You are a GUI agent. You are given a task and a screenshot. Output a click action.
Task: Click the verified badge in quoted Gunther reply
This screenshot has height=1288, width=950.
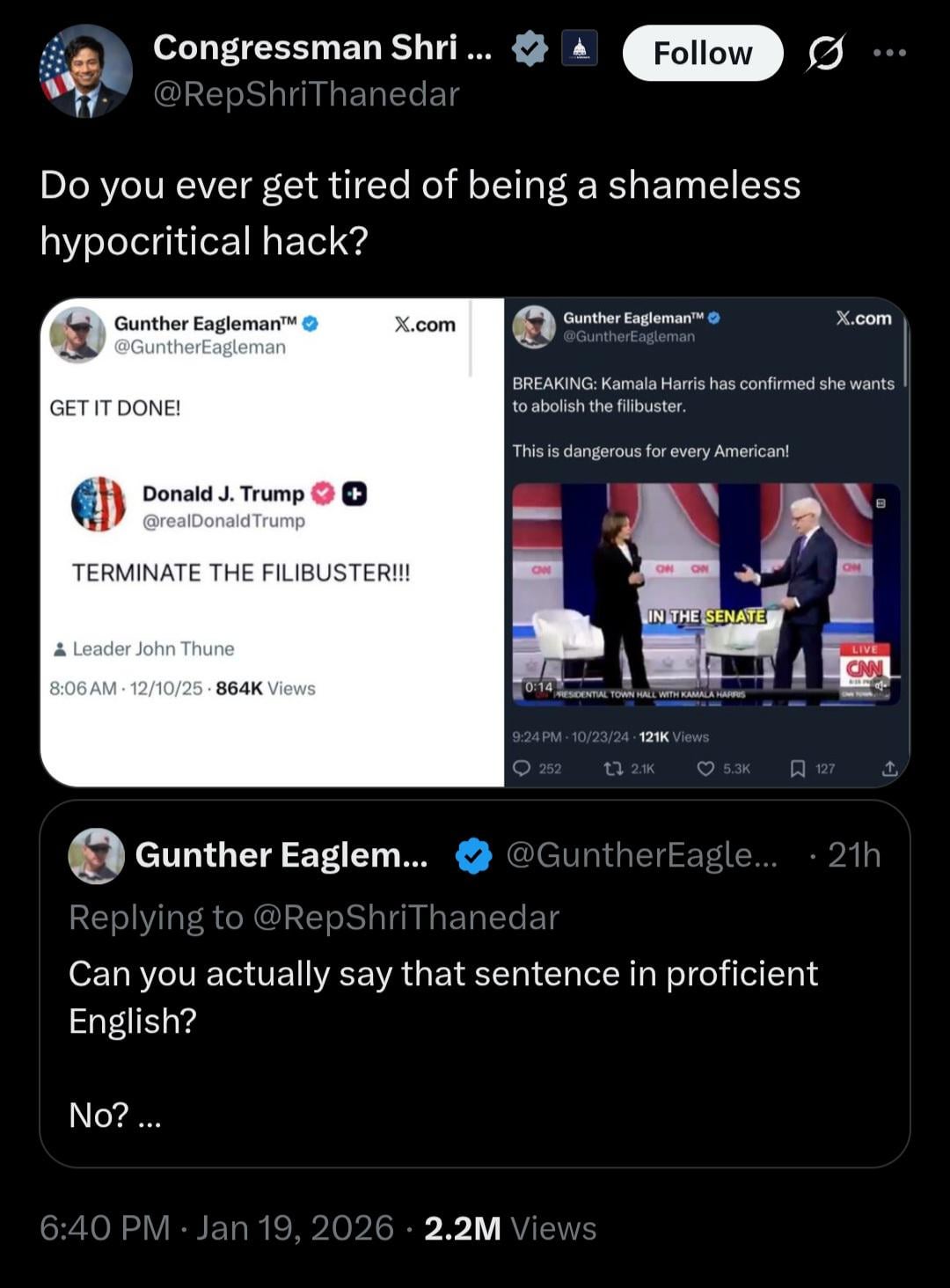[x=474, y=855]
